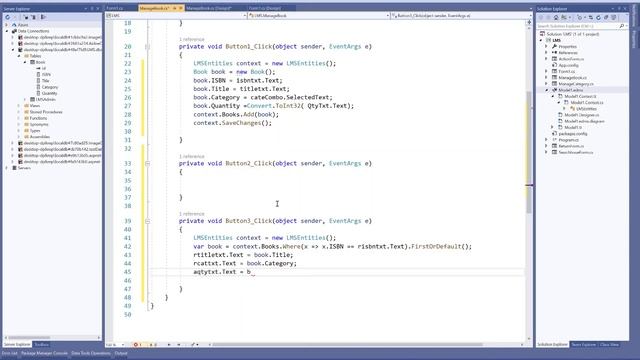Click Server Explorer horizontal scrollbar thumb
The height and width of the screenshot is (360, 640).
(x=29, y=338)
